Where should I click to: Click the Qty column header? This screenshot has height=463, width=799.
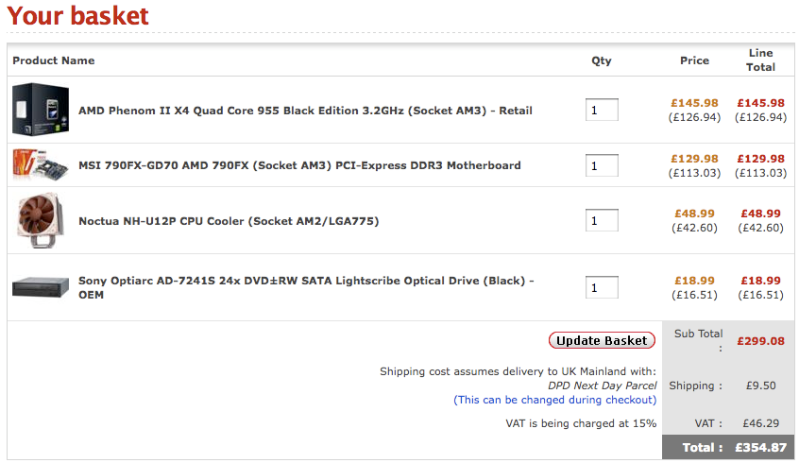(601, 60)
